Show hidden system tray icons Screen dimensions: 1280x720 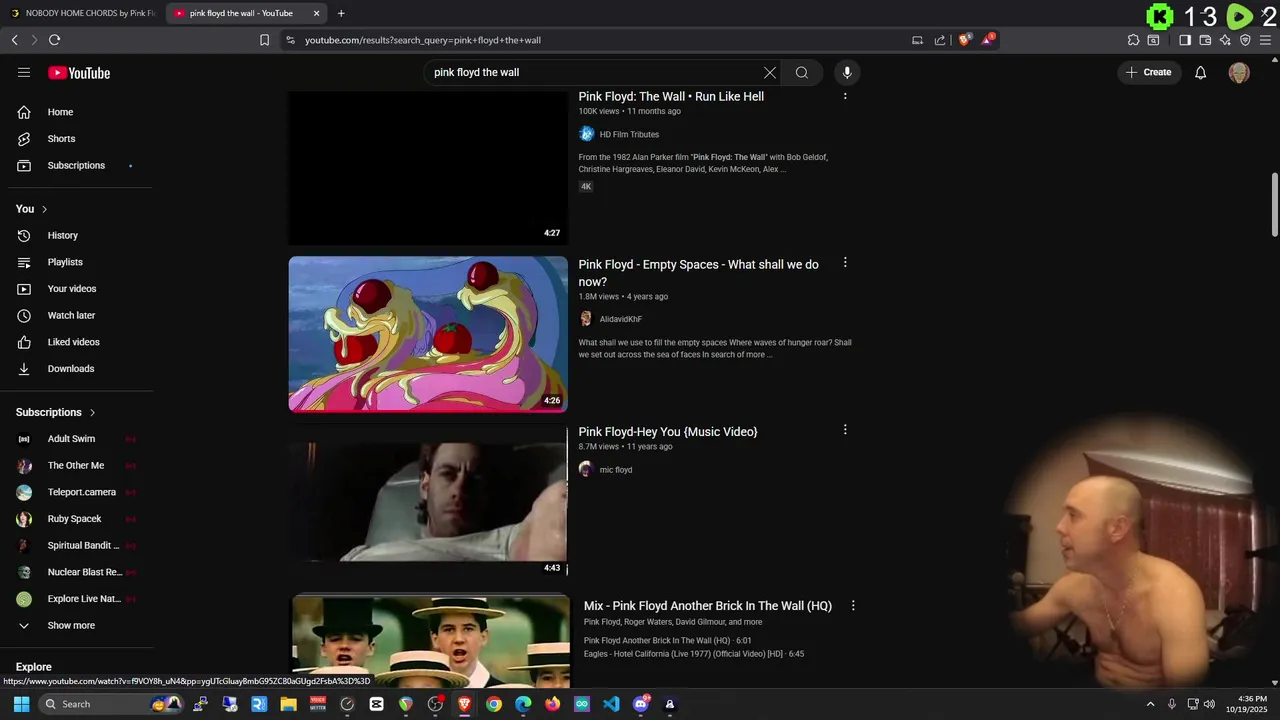1150,704
